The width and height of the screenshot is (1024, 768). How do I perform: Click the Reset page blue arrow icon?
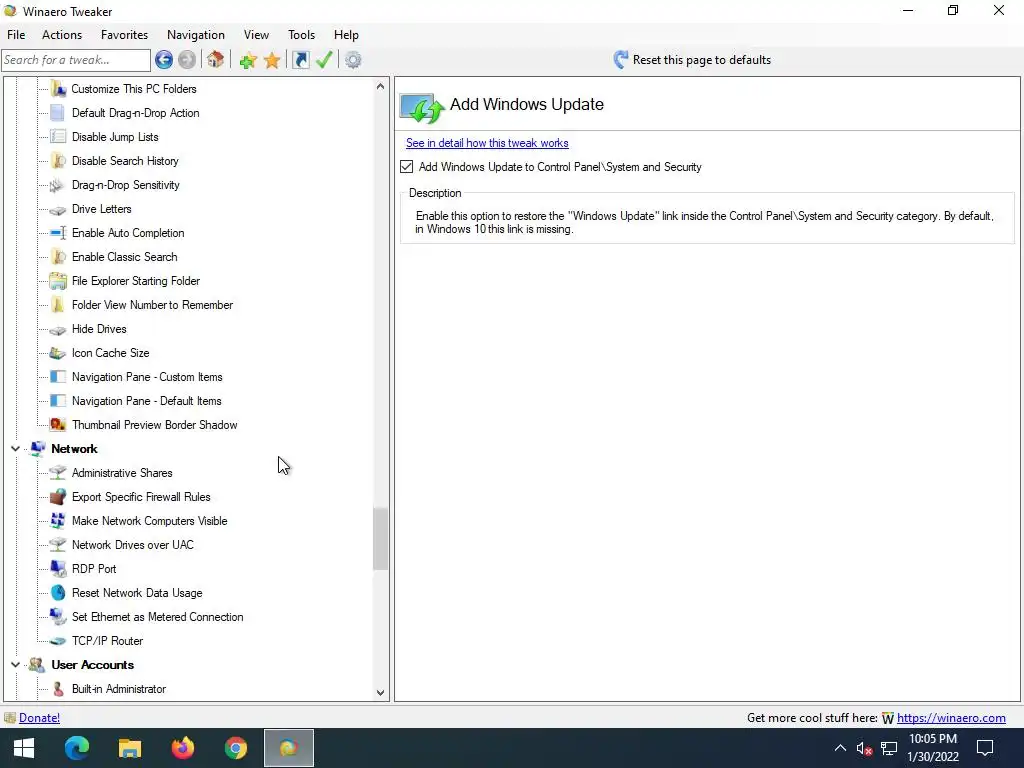pyautogui.click(x=620, y=59)
